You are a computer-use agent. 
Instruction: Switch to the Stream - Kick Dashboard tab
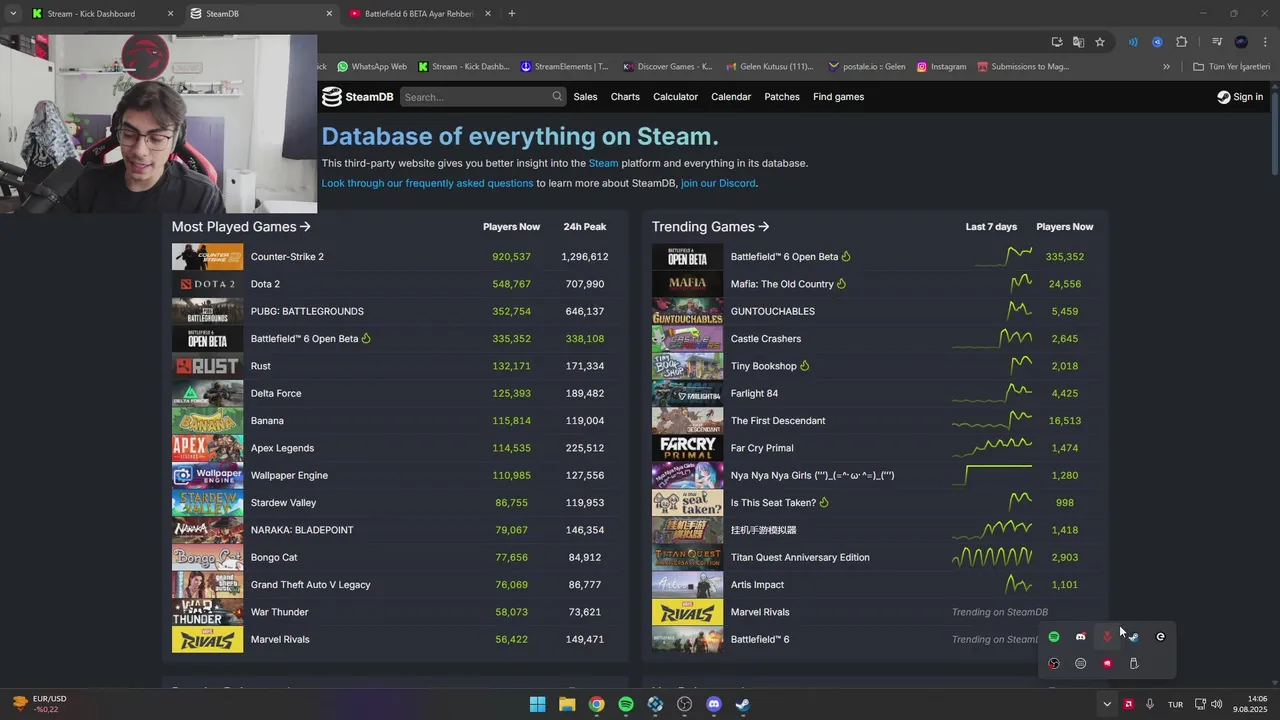[102, 14]
